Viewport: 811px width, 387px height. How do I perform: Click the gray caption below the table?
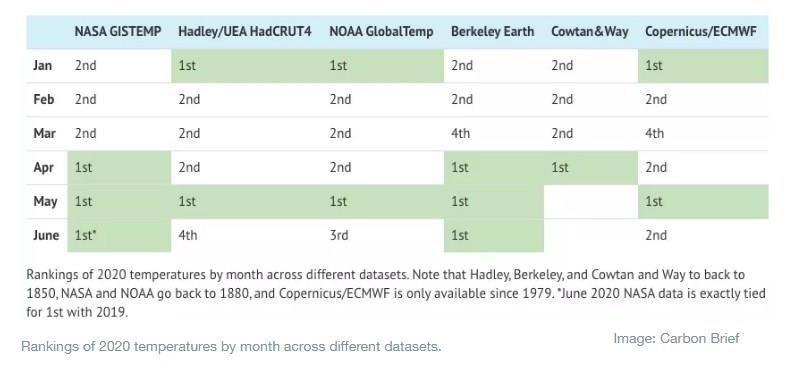point(231,346)
